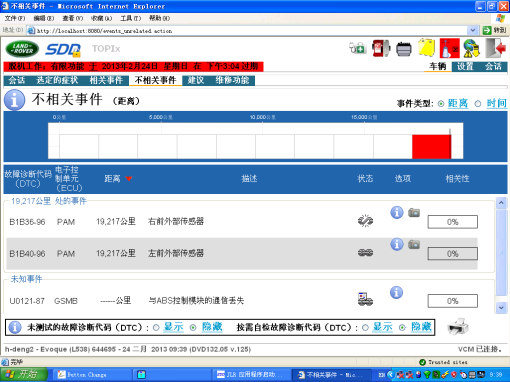Screen dimensions: 510x382
Task: Open the 设置 tab at top right
Action: pyautogui.click(x=465, y=66)
